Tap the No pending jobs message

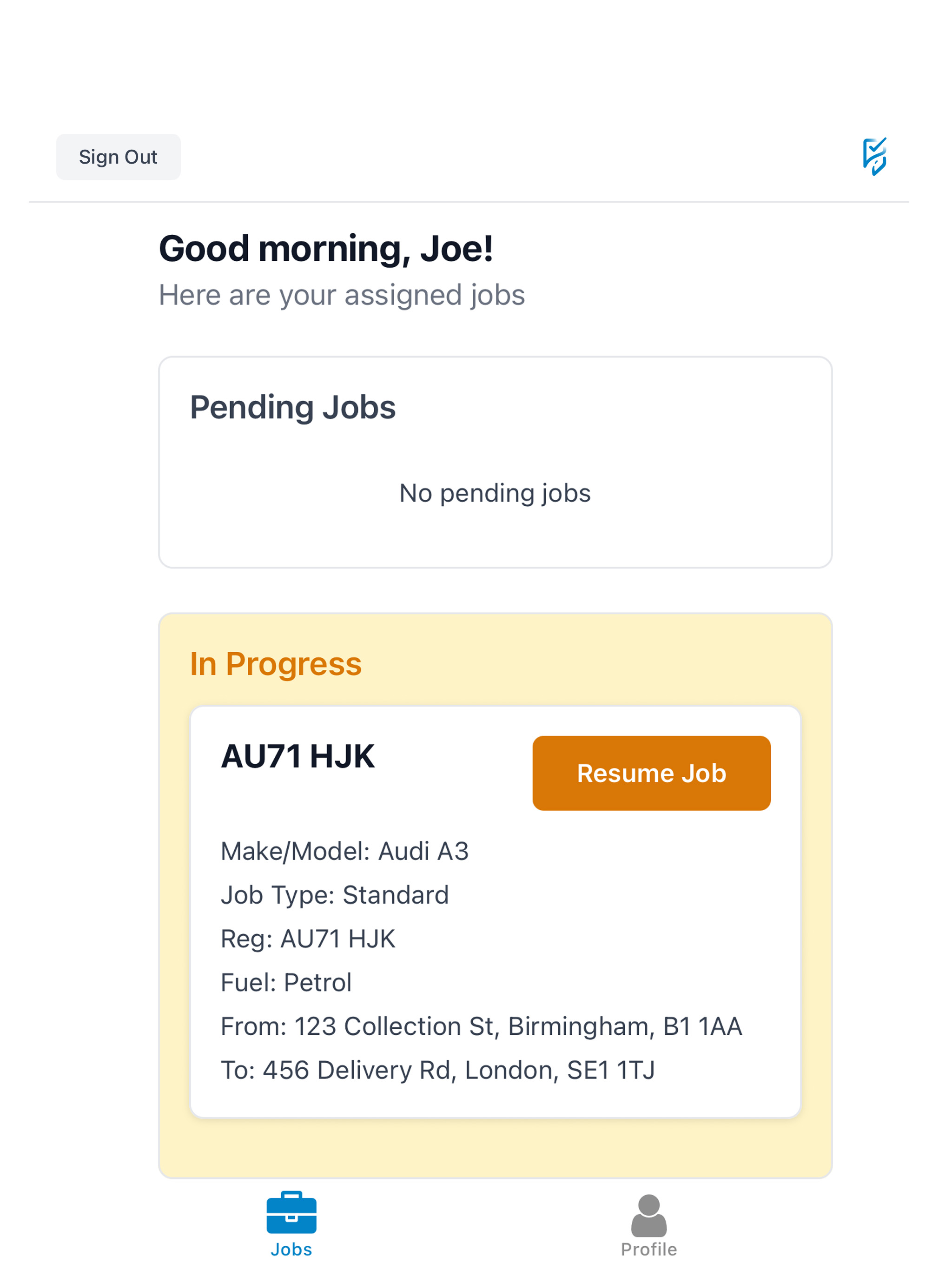coord(495,493)
